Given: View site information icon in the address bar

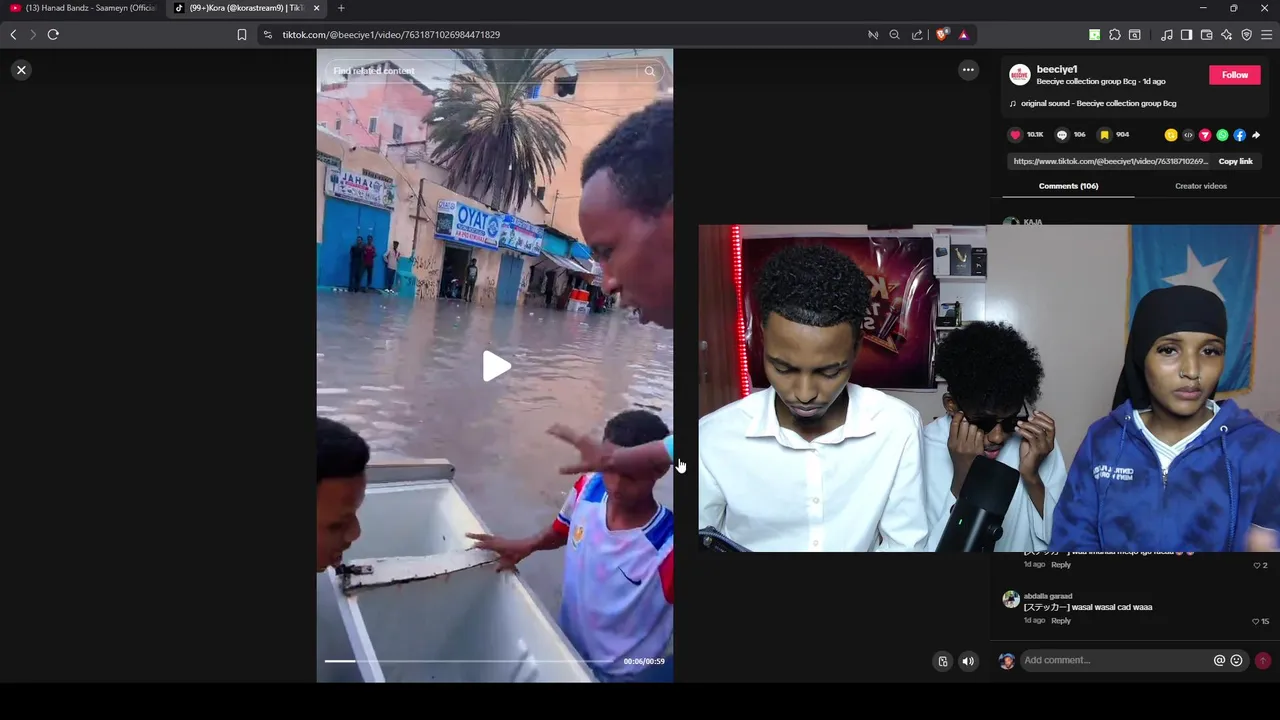Looking at the screenshot, I should [x=267, y=35].
